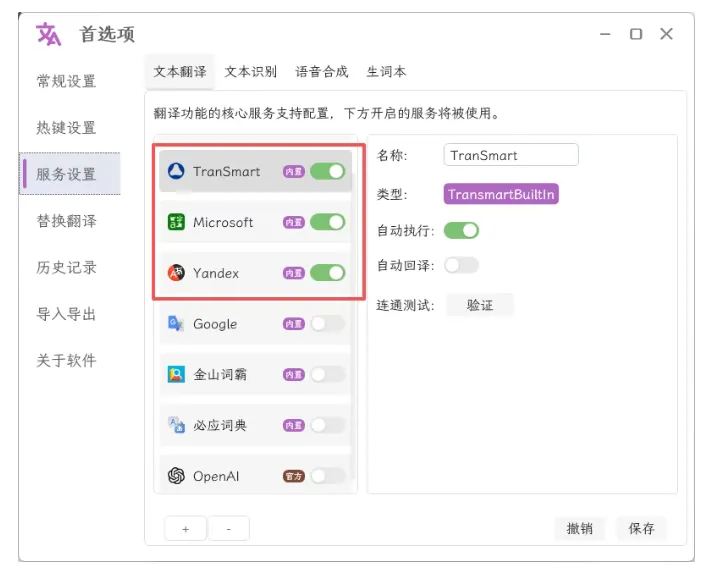Click the 保存 button
Viewport: 708px width, 566px height.
(641, 528)
